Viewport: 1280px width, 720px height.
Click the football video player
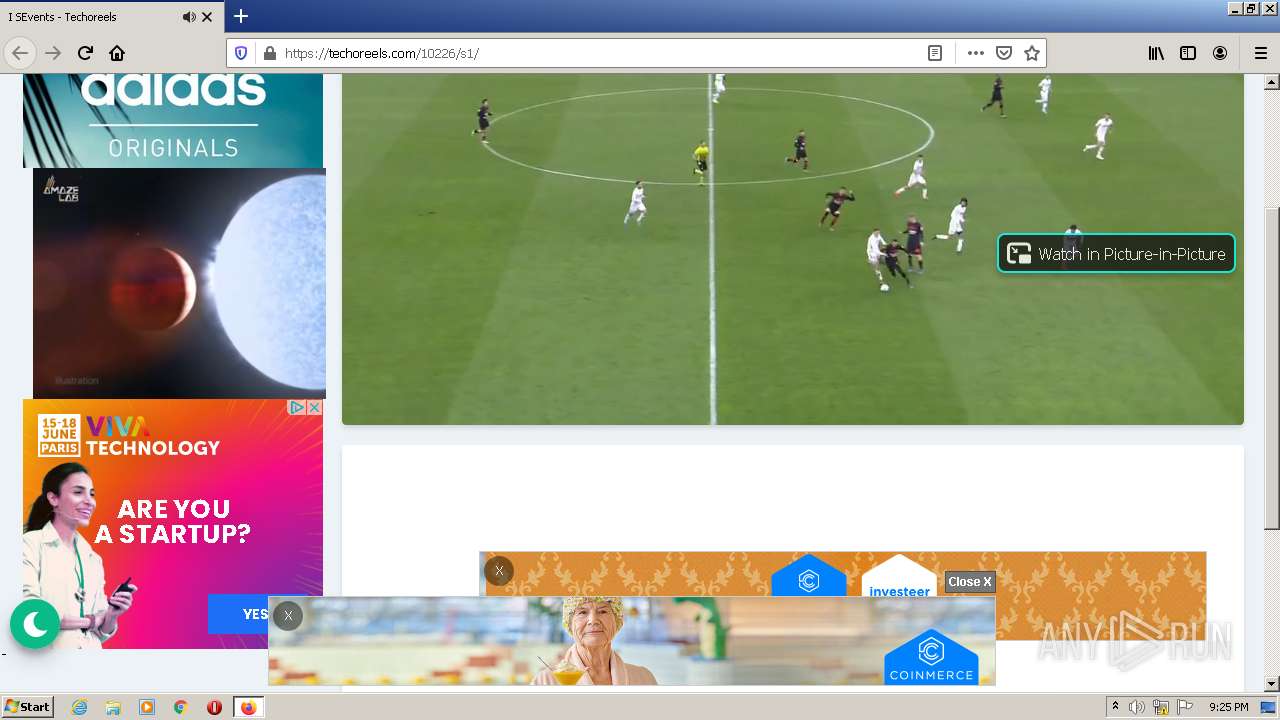tap(793, 249)
